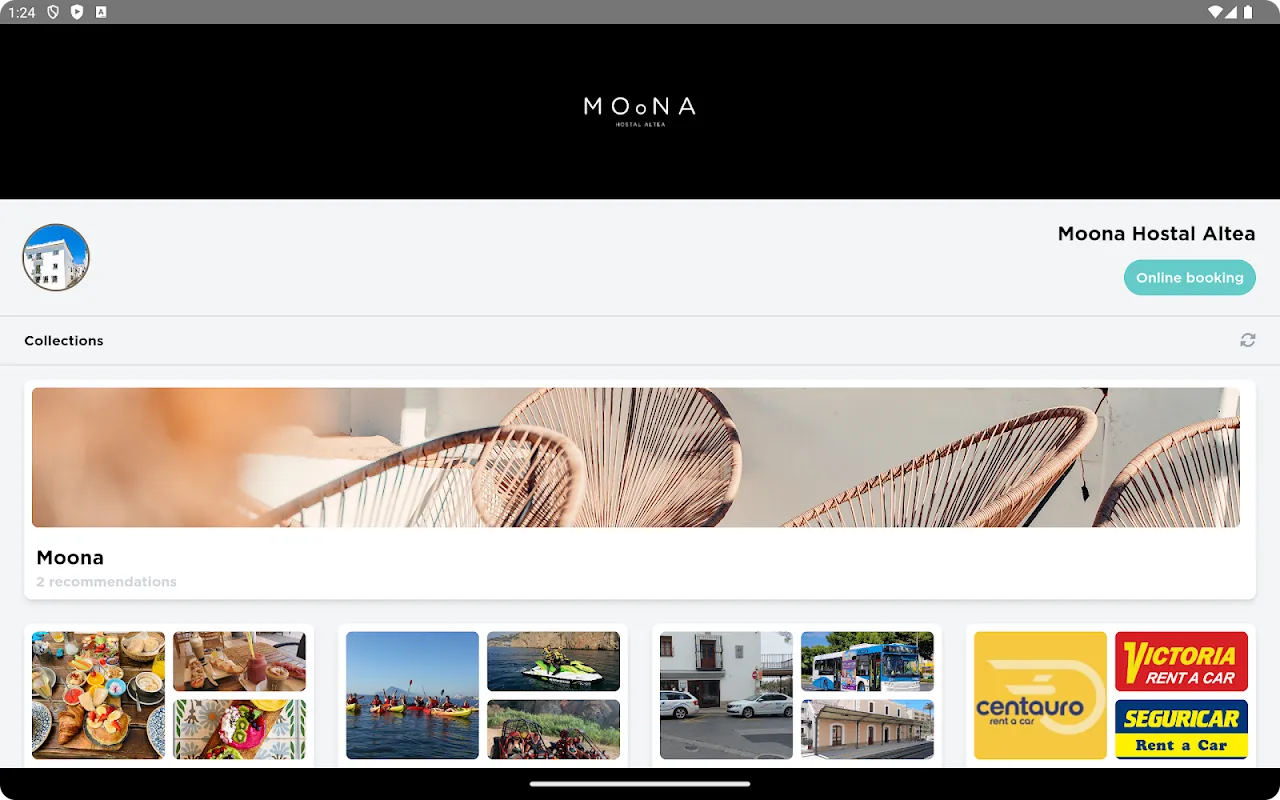Select the blue and white bus photo
1280x800 pixels.
click(867, 661)
